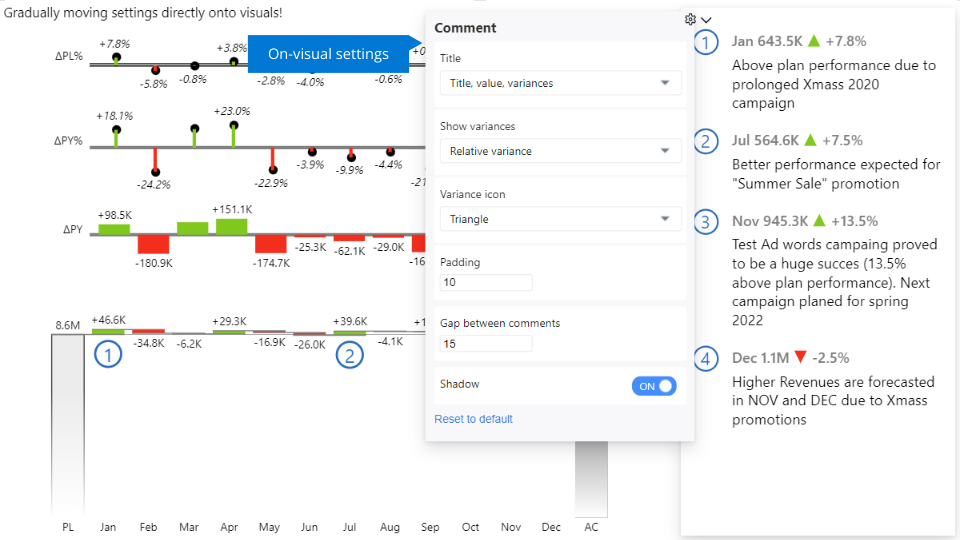Click the green +151.1K April ΔPY bar

click(x=231, y=227)
